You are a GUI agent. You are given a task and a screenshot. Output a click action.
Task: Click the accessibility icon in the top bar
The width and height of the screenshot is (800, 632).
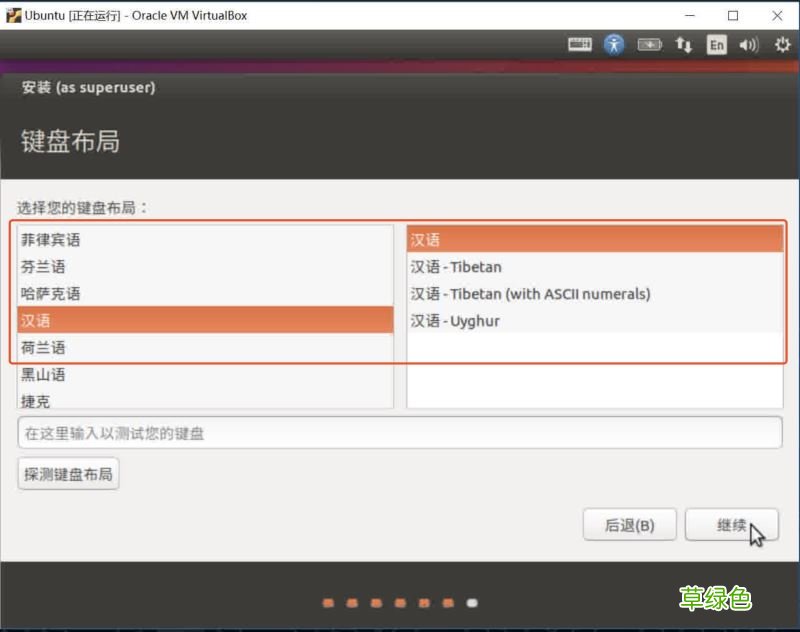coord(613,44)
